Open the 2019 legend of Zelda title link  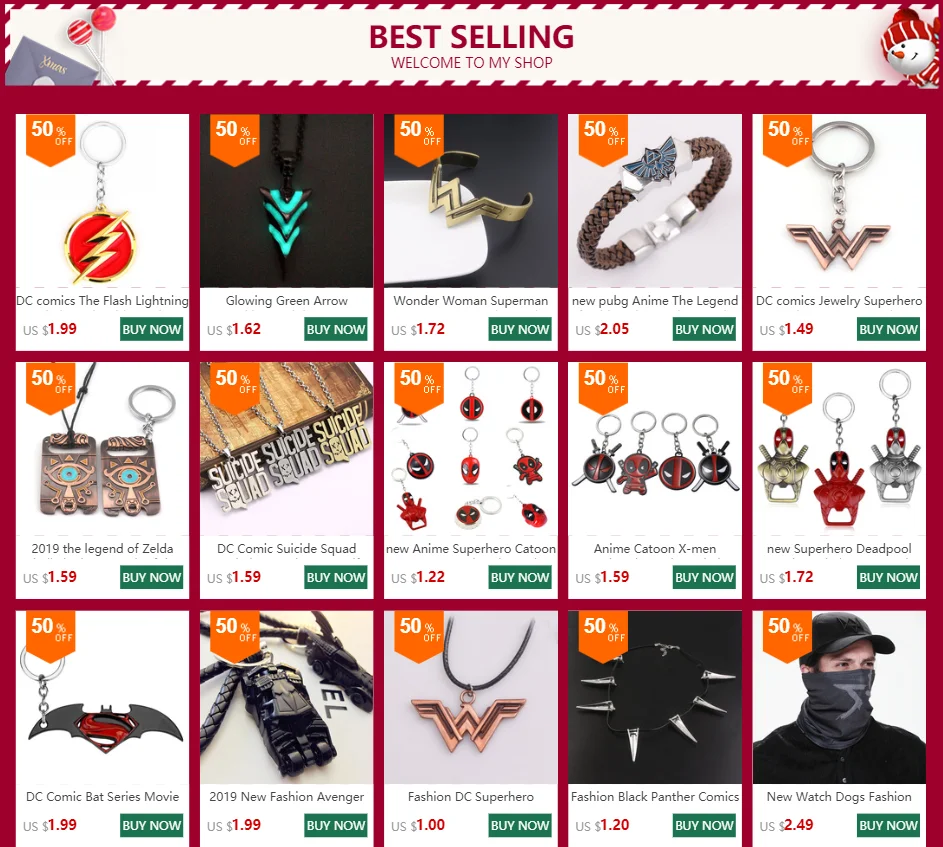coord(102,549)
